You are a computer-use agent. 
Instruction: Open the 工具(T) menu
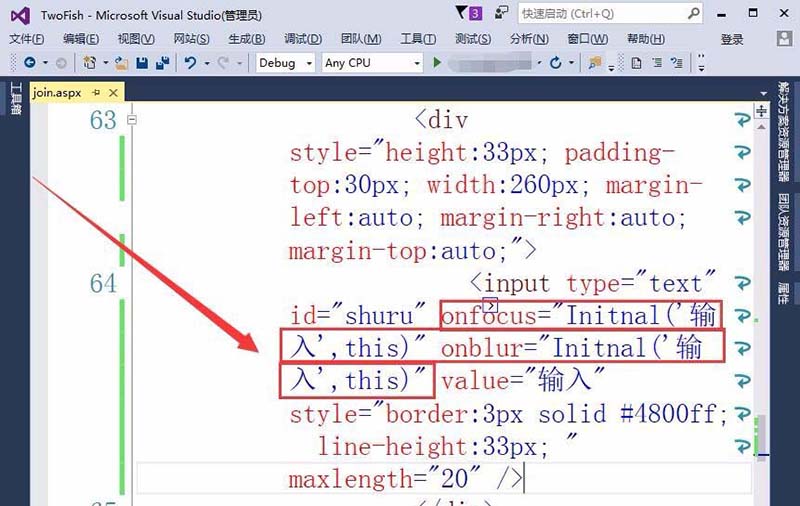(418, 39)
